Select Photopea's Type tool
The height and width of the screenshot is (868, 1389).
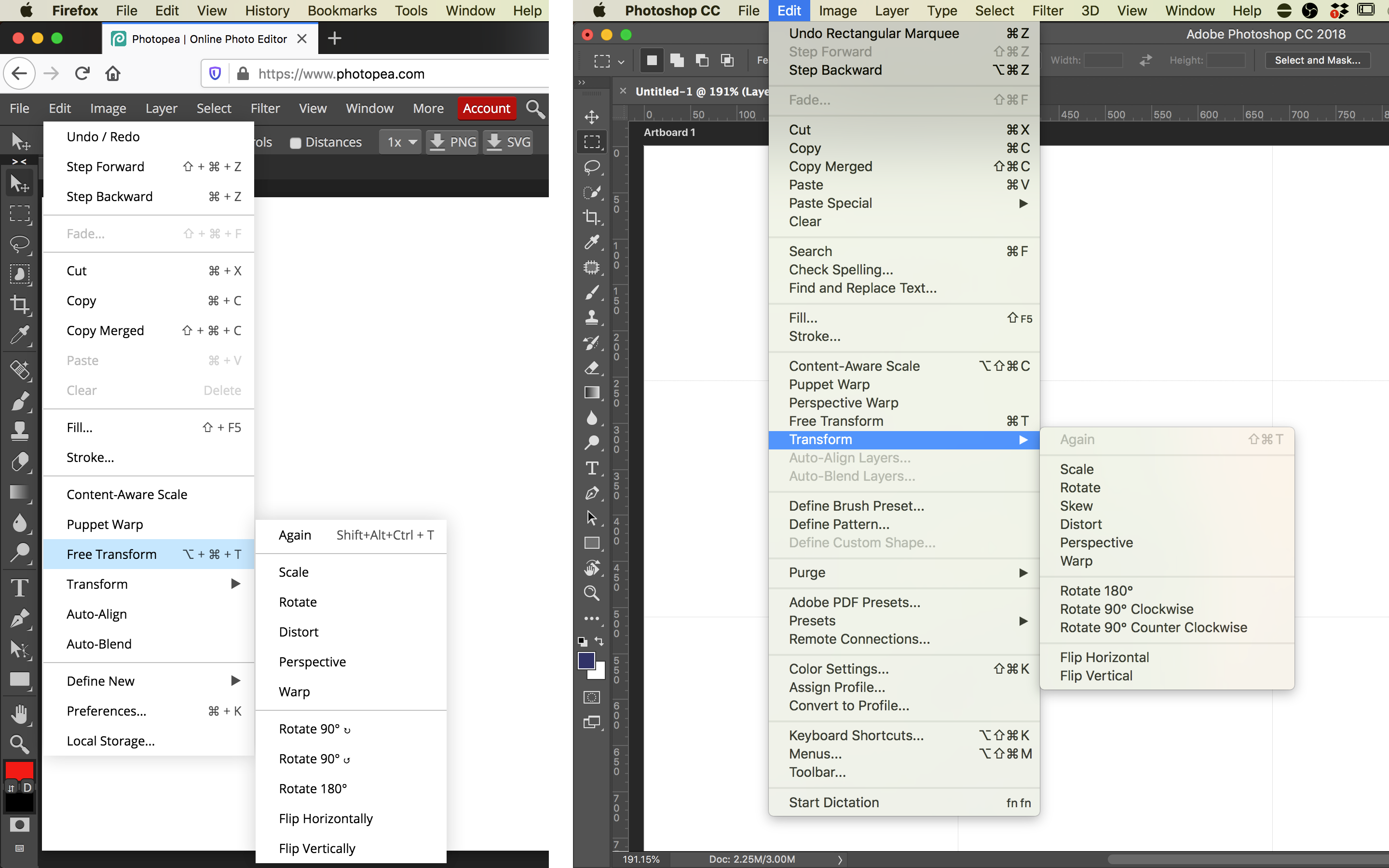19,587
